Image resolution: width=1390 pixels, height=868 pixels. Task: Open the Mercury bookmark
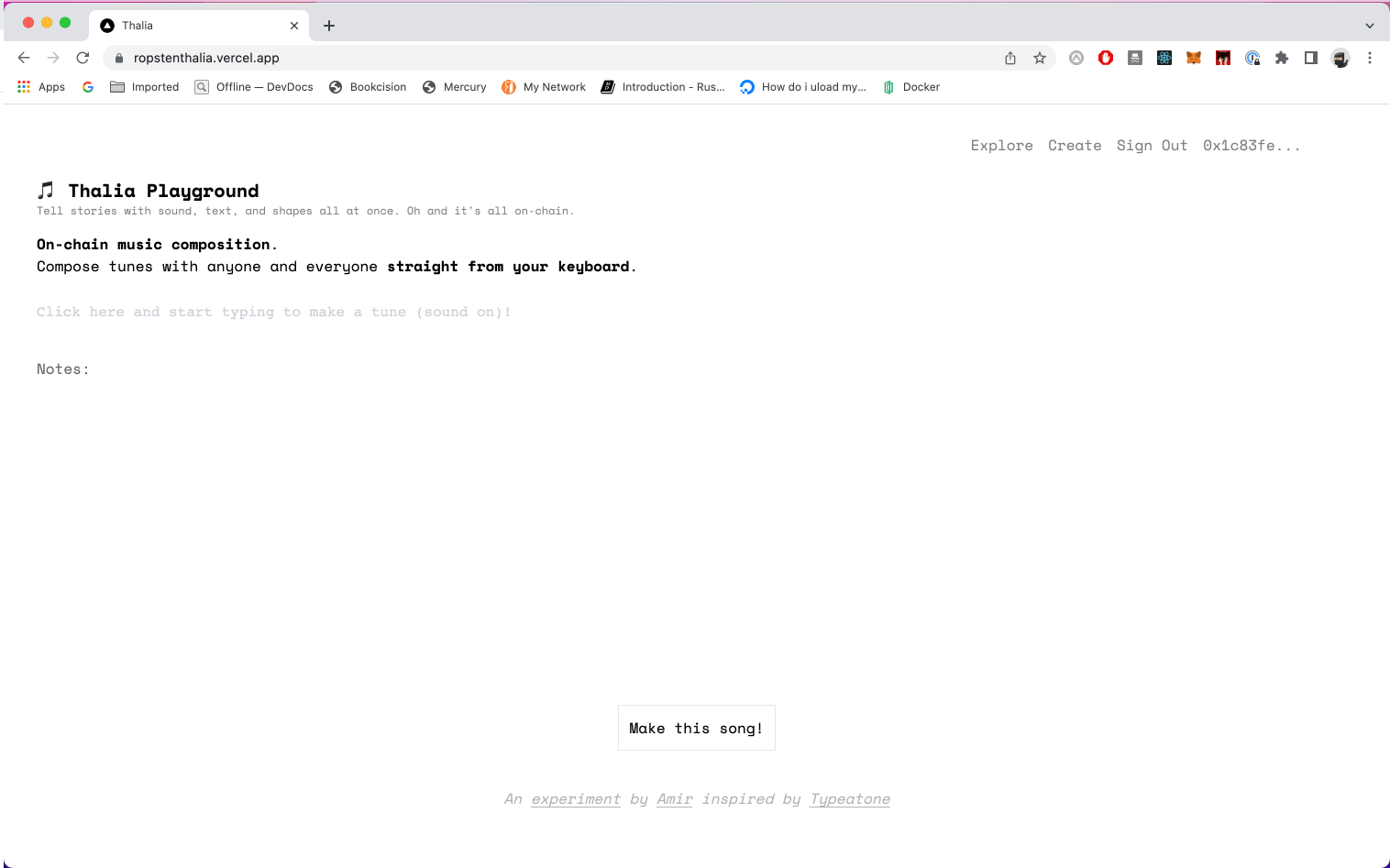coord(455,87)
